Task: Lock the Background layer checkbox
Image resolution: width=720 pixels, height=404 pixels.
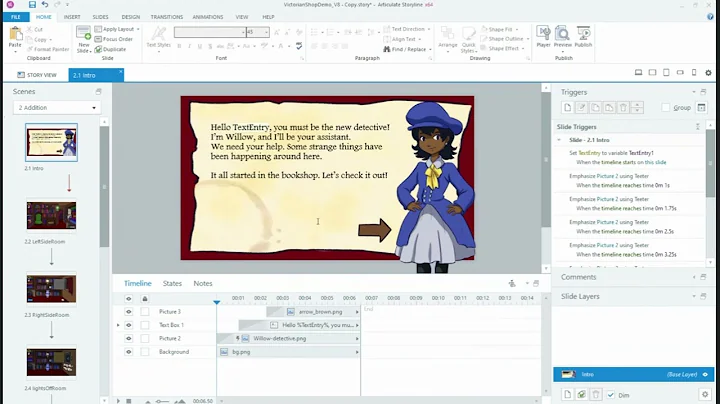Action: point(145,352)
